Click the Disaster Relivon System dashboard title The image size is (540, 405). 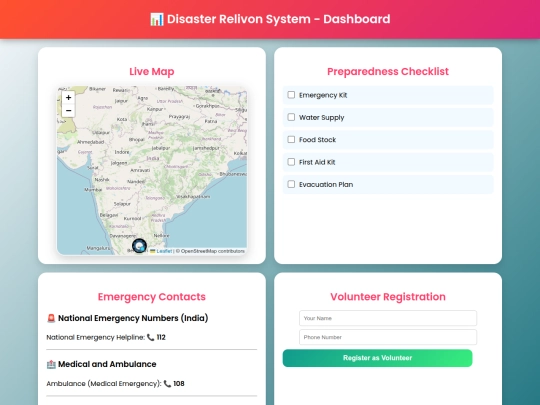[279, 19]
